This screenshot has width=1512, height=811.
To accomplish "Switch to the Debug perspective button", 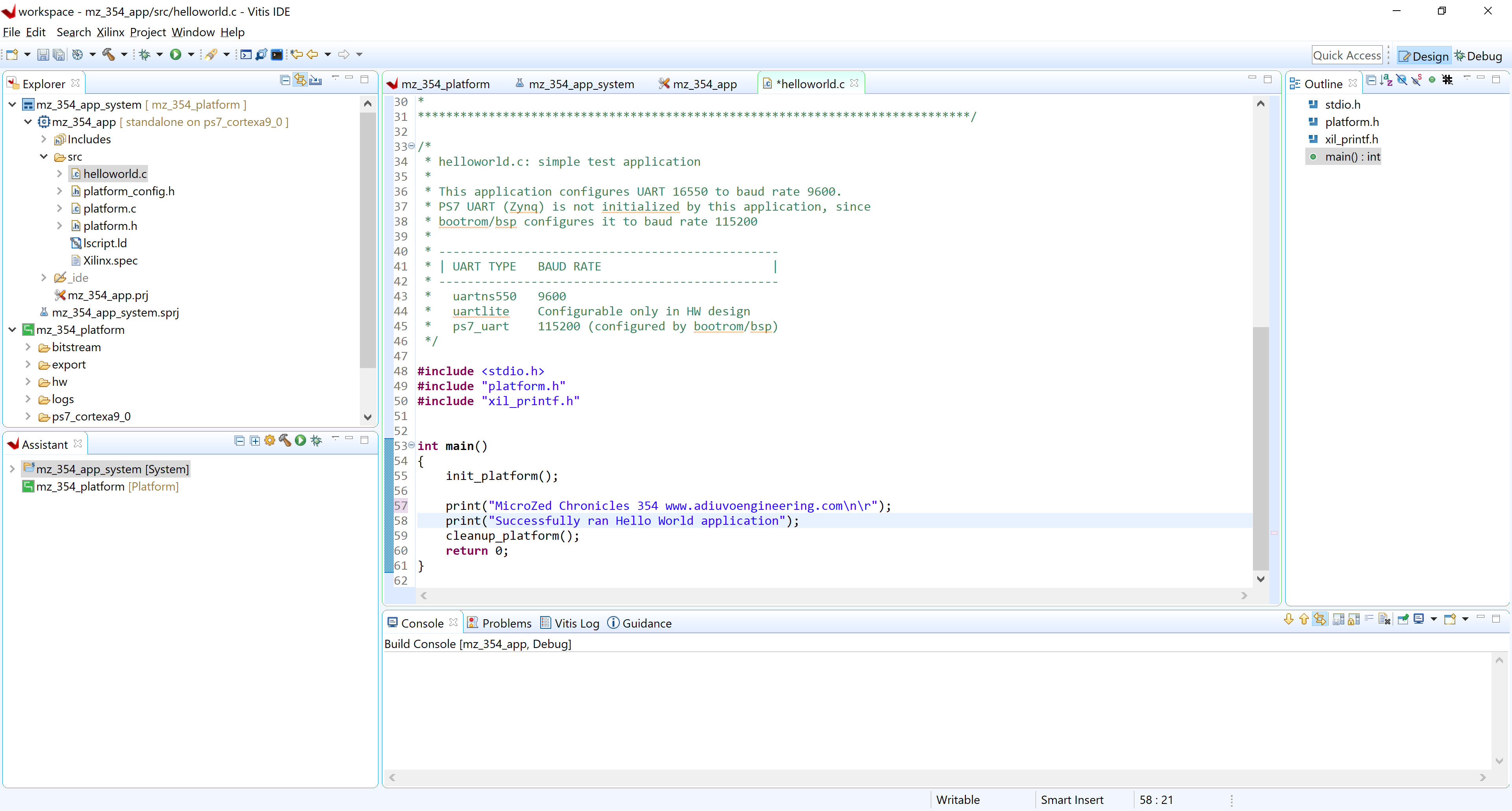I will [1479, 56].
